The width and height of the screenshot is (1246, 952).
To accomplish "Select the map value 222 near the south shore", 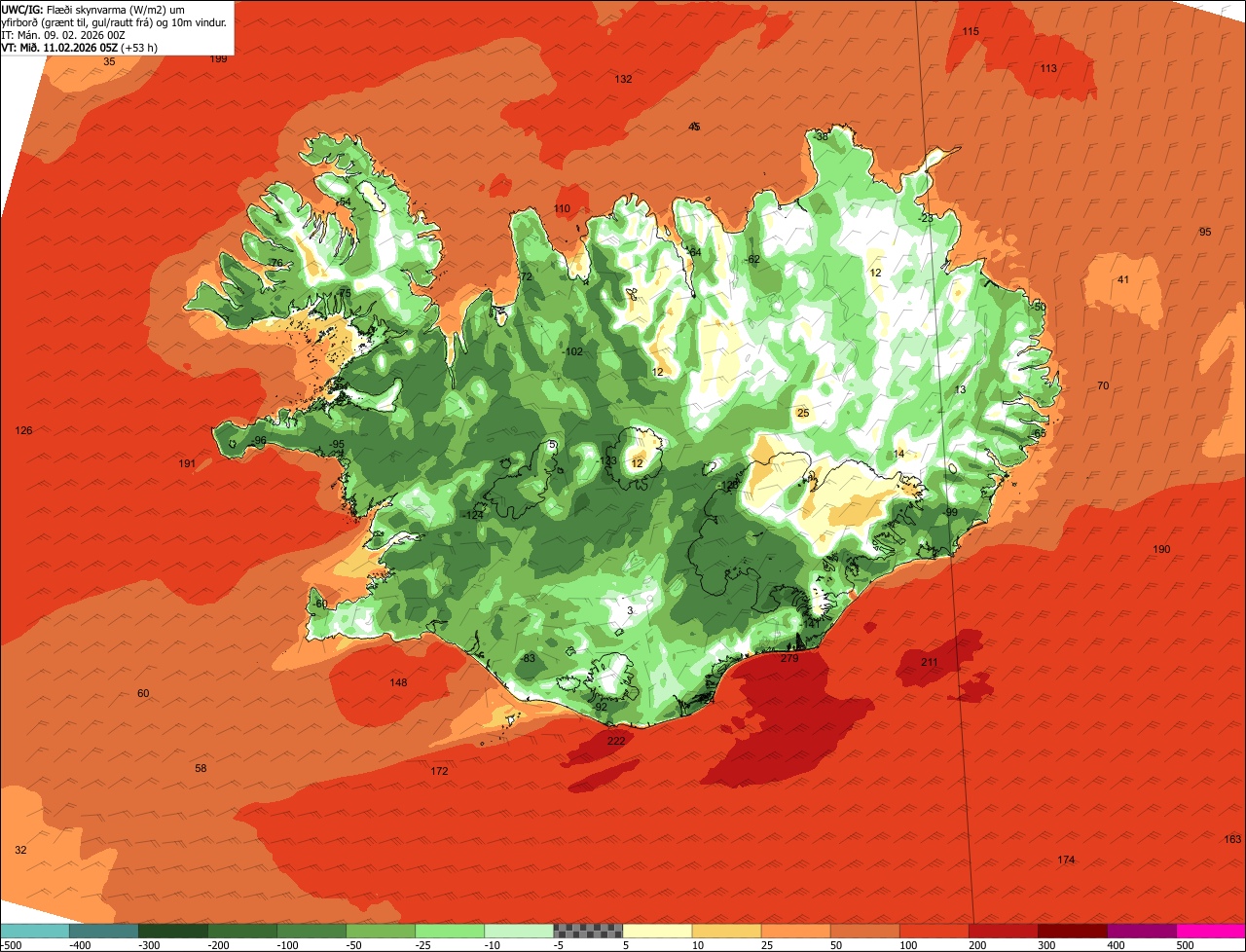I will pyautogui.click(x=616, y=741).
